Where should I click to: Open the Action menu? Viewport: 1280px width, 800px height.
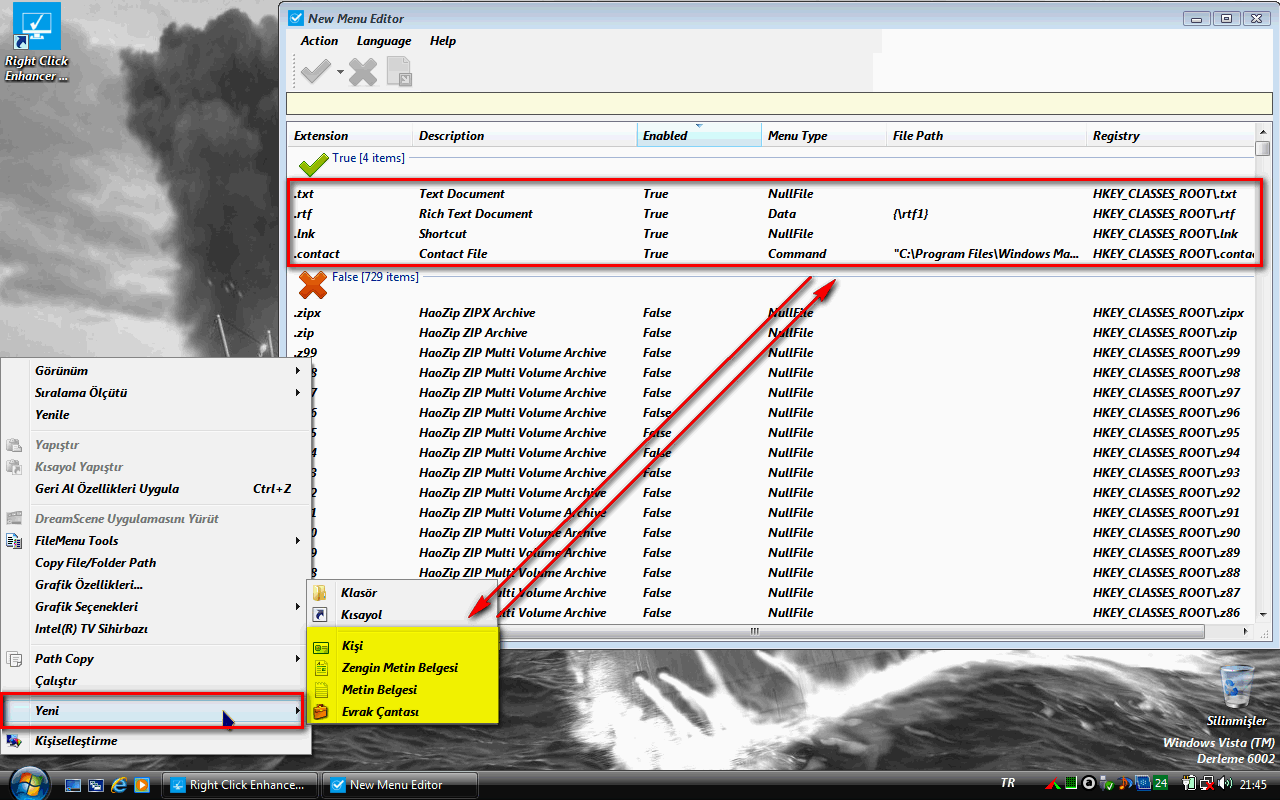[320, 41]
